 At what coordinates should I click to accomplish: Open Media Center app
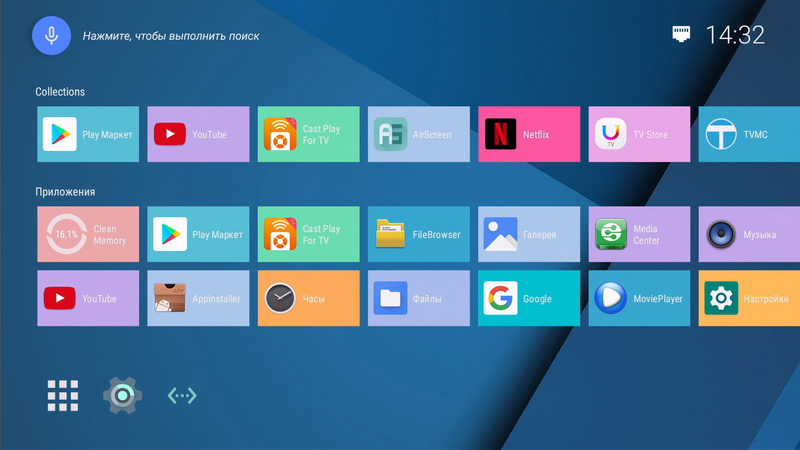(639, 235)
